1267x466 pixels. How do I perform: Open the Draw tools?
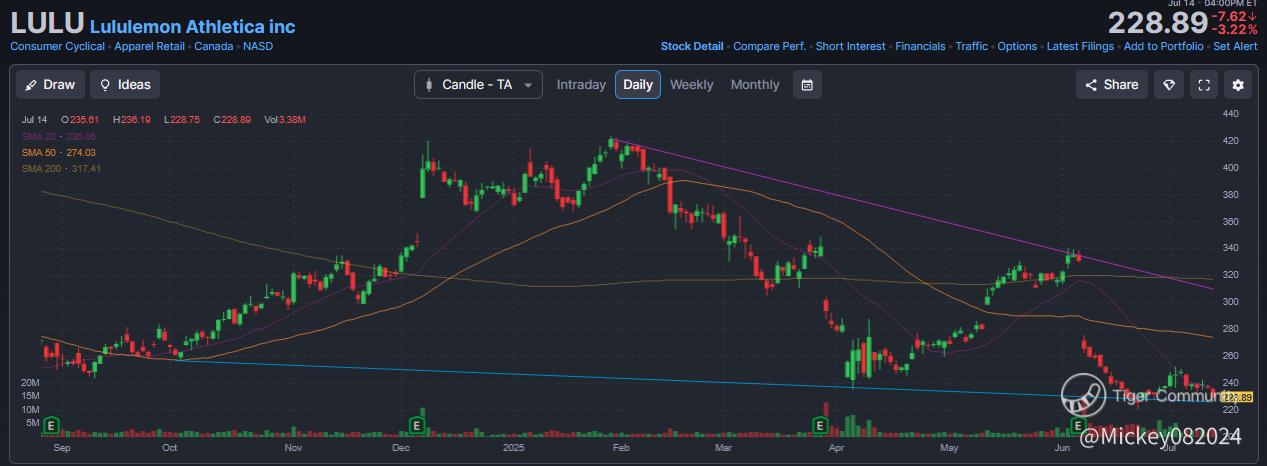tap(51, 85)
